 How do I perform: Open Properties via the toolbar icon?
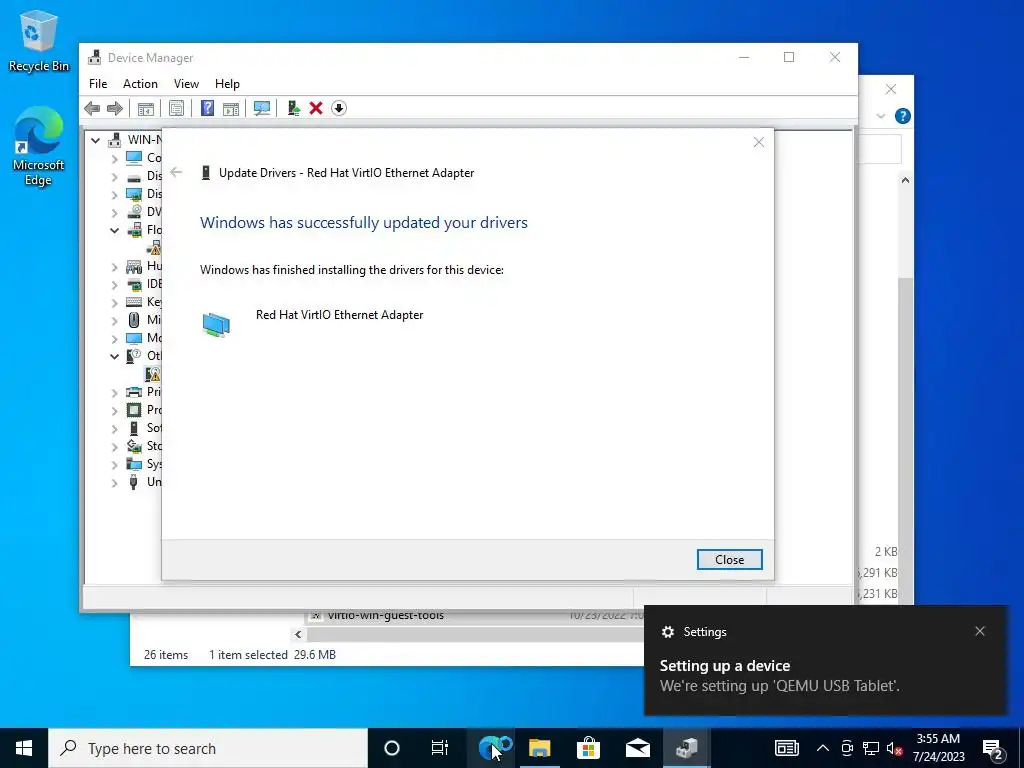pyautogui.click(x=176, y=108)
